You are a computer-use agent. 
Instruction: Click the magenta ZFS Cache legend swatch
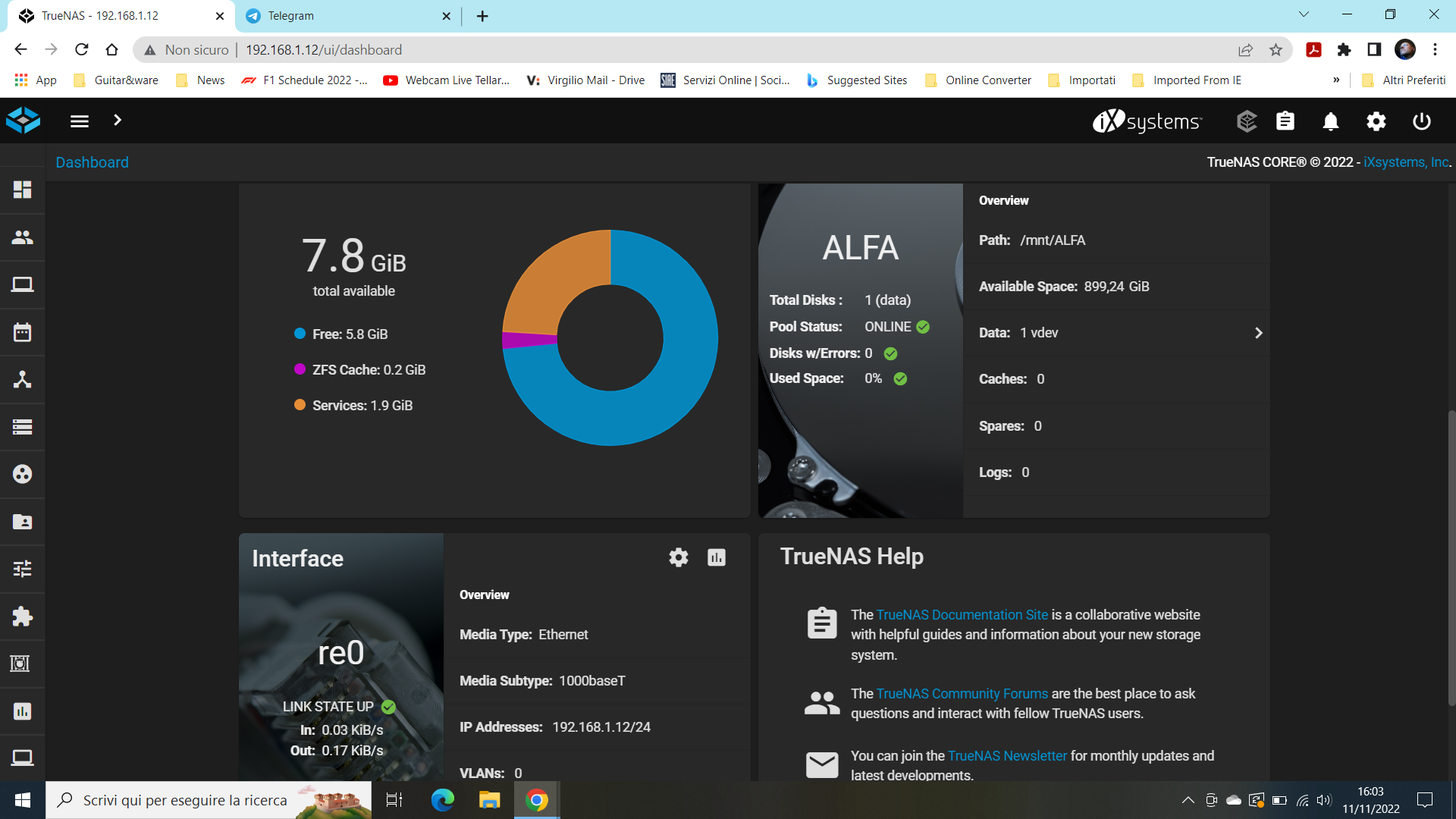(300, 369)
